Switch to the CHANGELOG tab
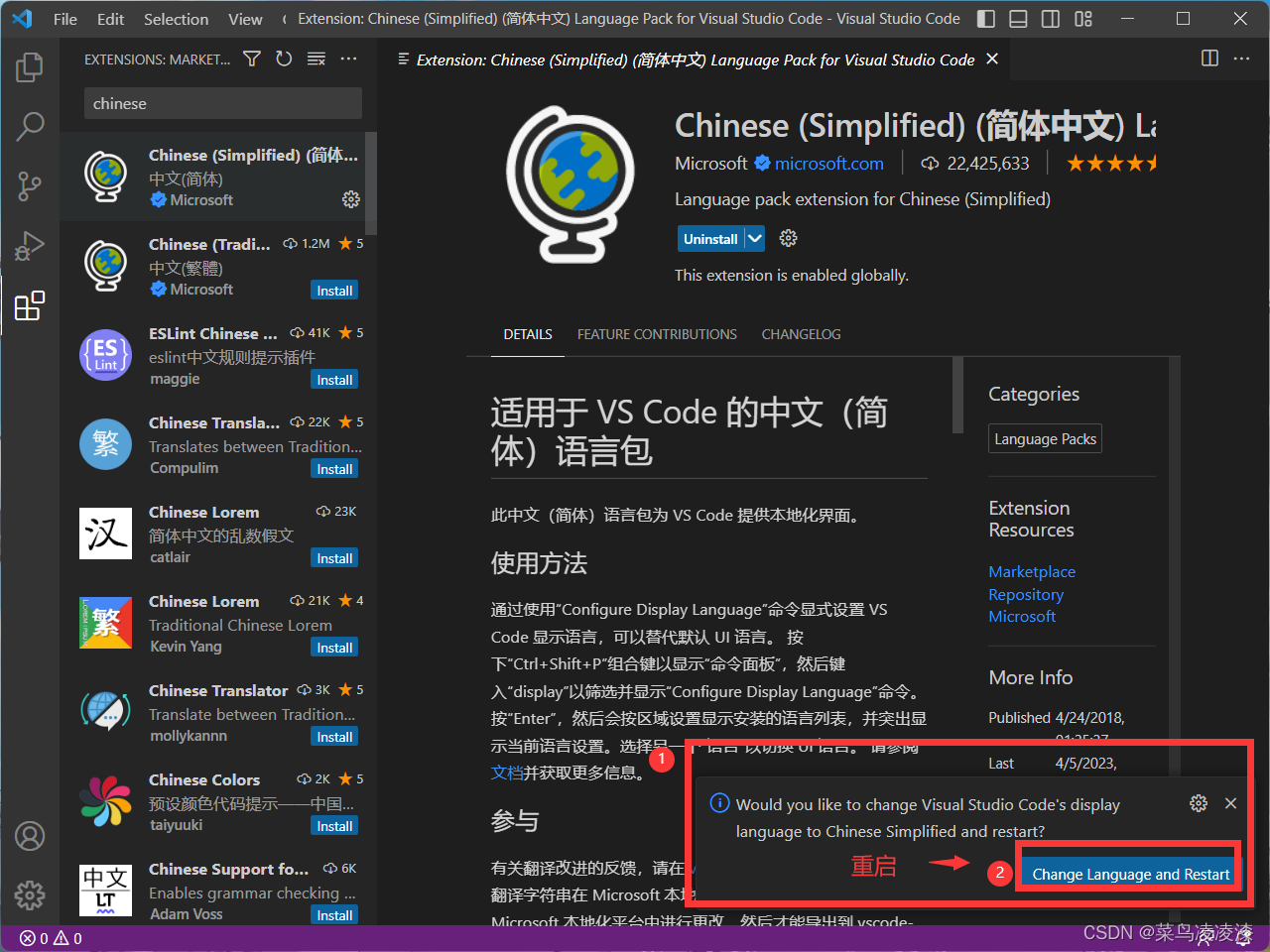This screenshot has height=952, width=1270. (801, 334)
